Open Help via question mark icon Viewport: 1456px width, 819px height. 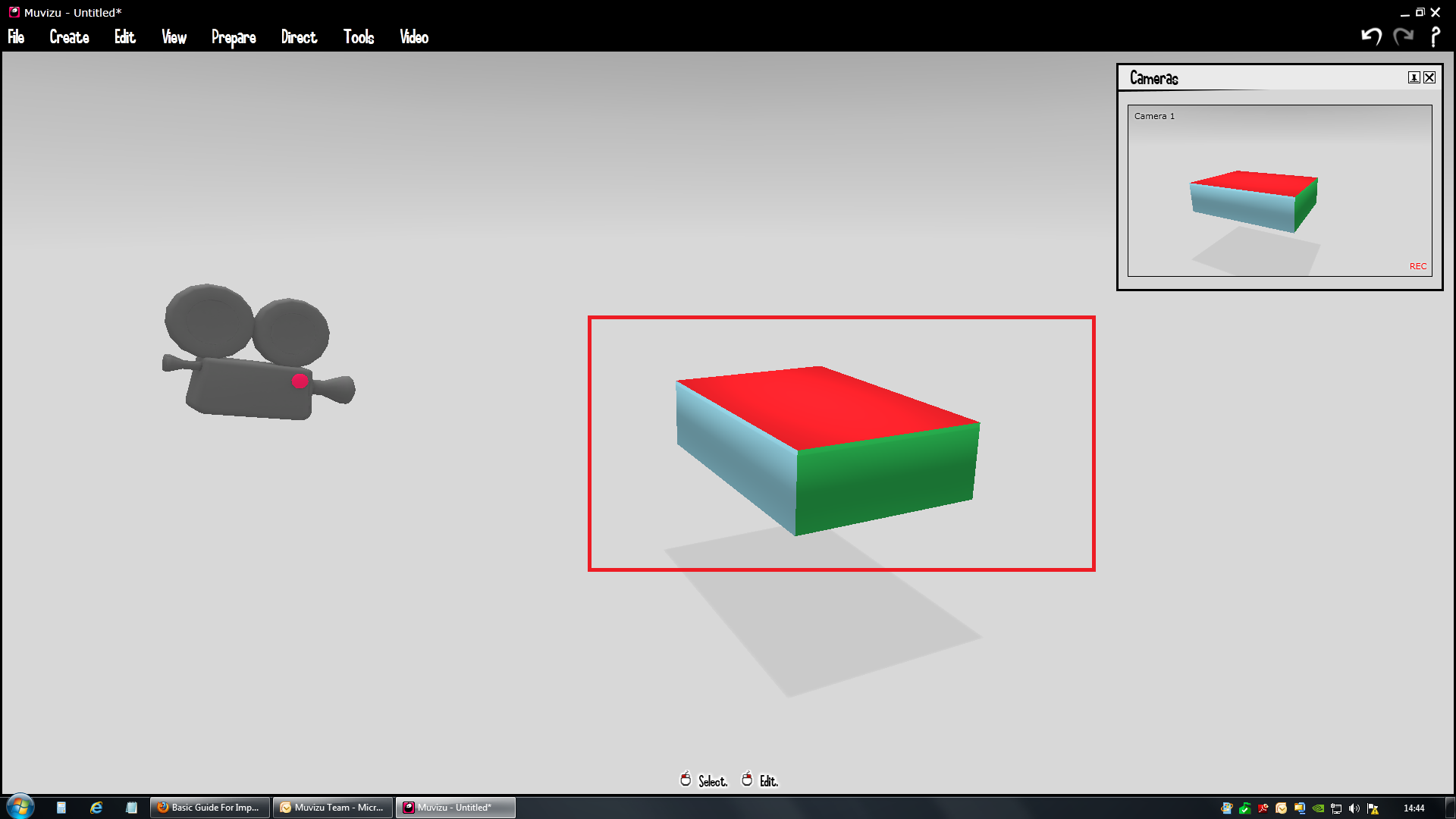(x=1435, y=36)
